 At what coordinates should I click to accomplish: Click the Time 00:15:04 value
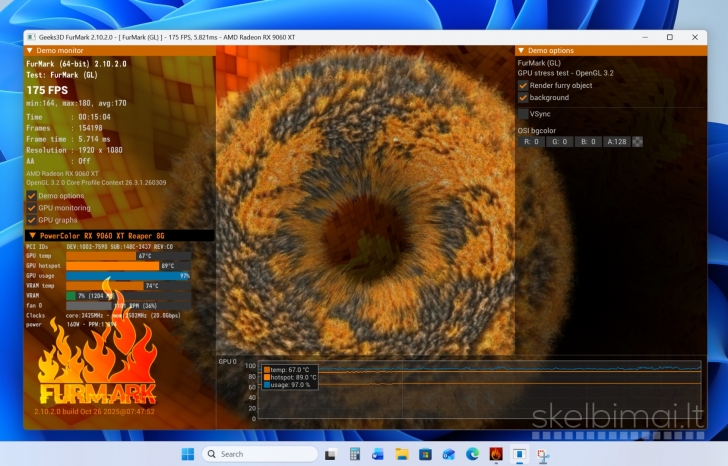click(94, 117)
